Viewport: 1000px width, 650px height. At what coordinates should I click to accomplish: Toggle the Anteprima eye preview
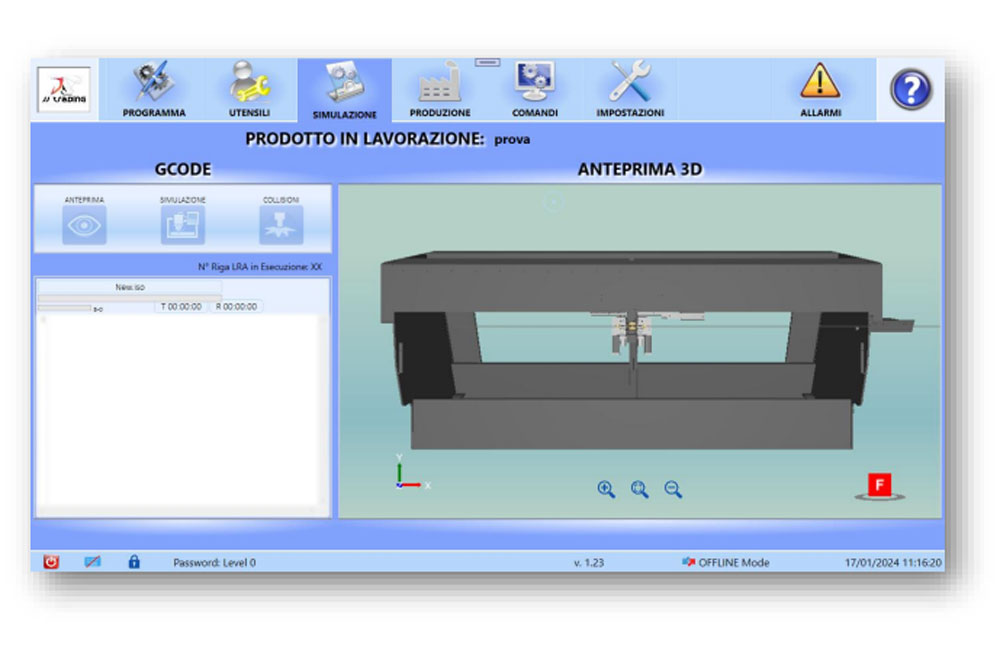click(85, 226)
